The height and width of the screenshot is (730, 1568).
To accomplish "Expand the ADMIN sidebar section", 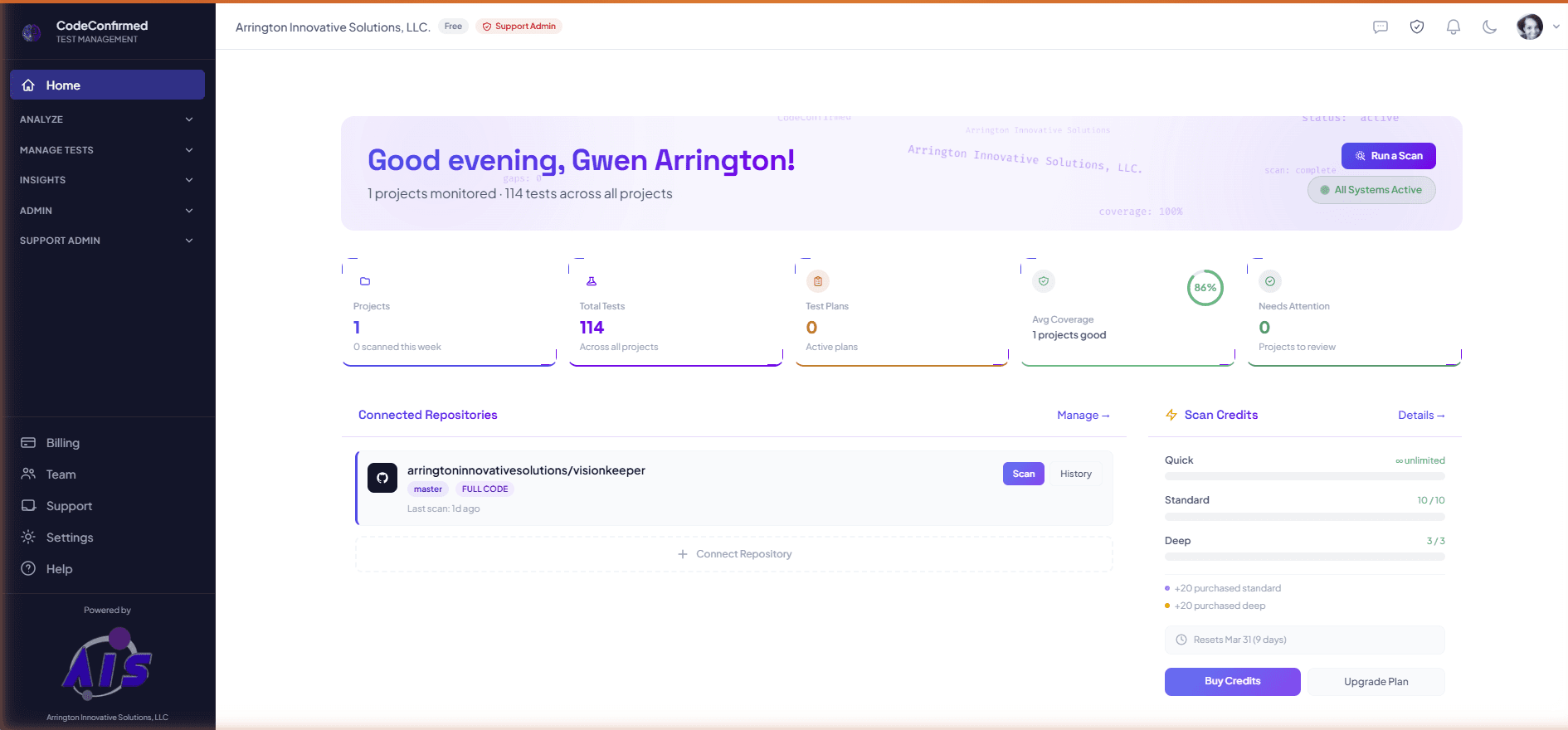I will click(x=107, y=211).
